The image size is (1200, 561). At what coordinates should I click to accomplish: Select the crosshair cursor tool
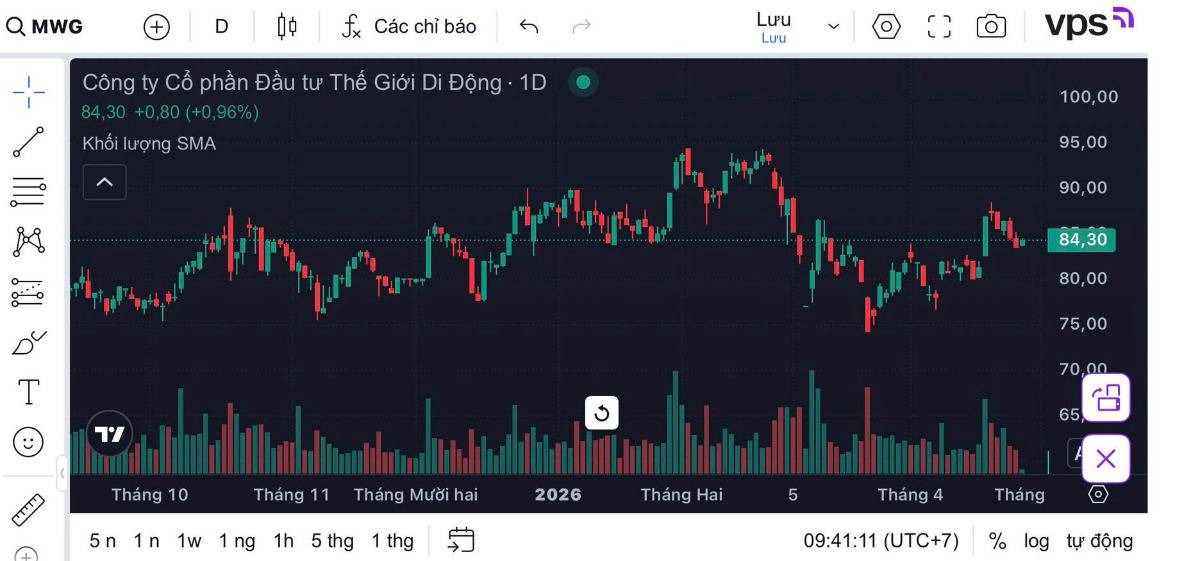[x=29, y=92]
